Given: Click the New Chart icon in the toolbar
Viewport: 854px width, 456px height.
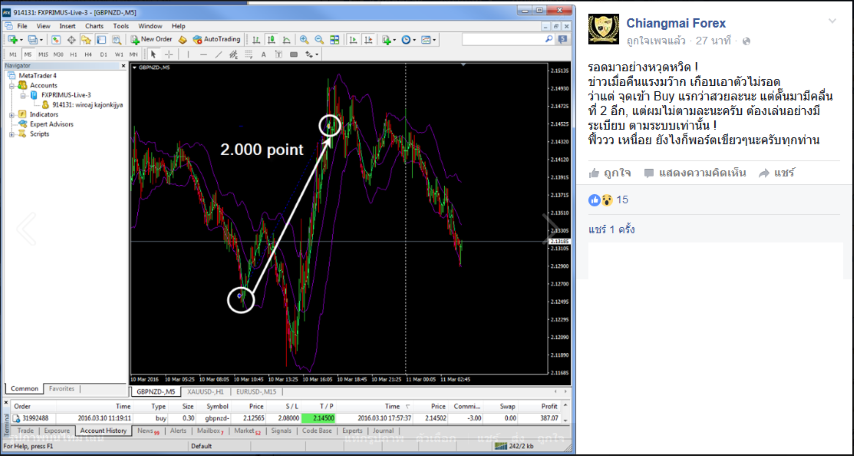Looking at the screenshot, I should (x=13, y=39).
